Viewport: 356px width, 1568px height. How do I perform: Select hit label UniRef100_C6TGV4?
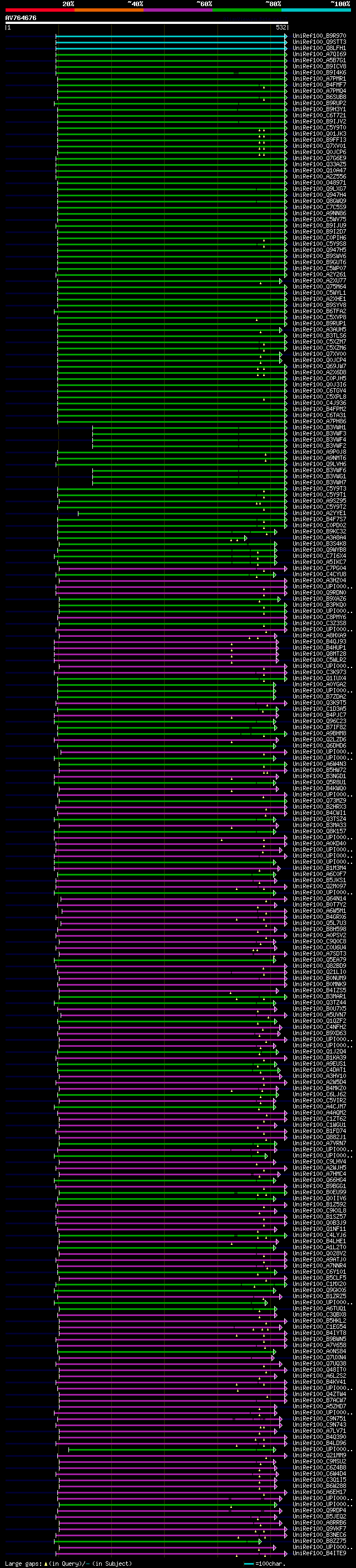click(319, 391)
